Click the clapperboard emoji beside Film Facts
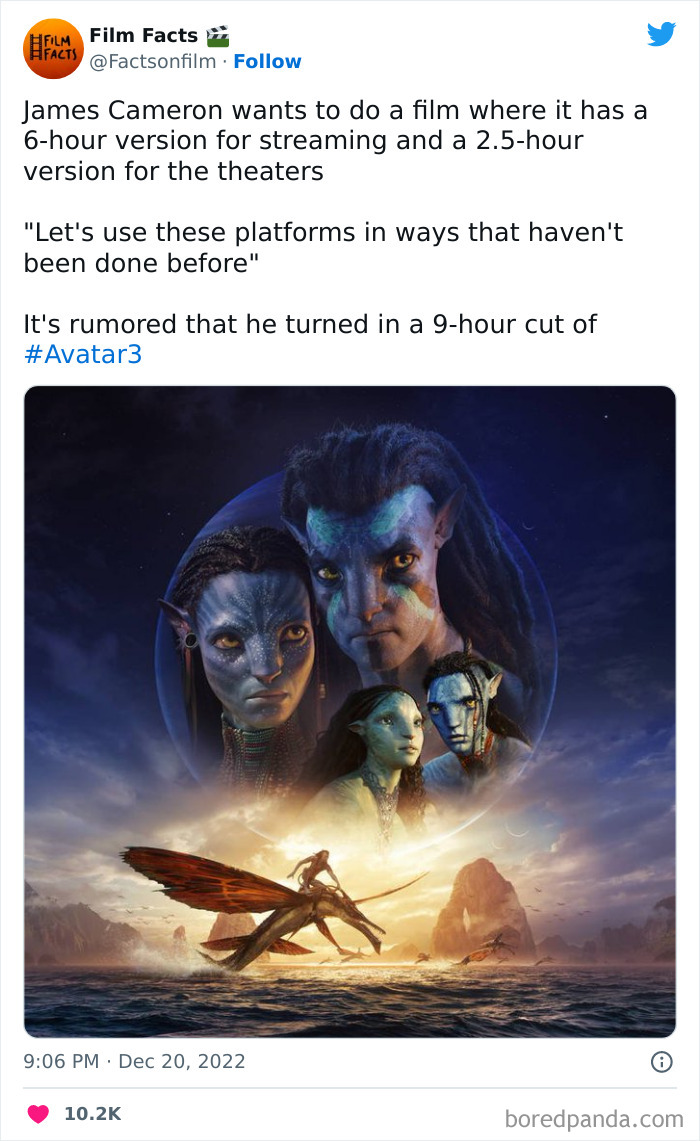This screenshot has height=1141, width=700. click(x=218, y=36)
